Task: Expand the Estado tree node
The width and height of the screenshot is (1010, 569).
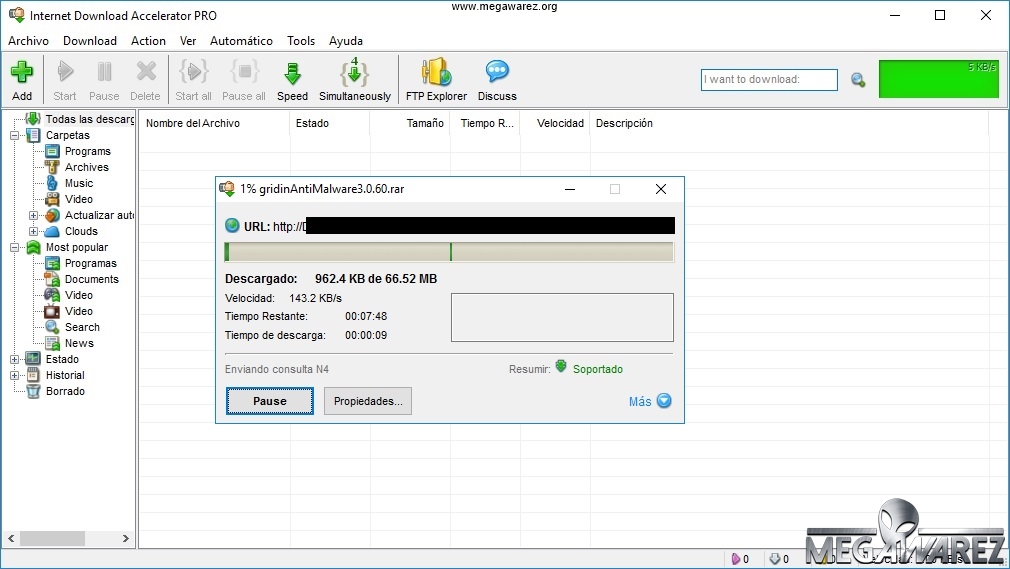Action: [14, 360]
